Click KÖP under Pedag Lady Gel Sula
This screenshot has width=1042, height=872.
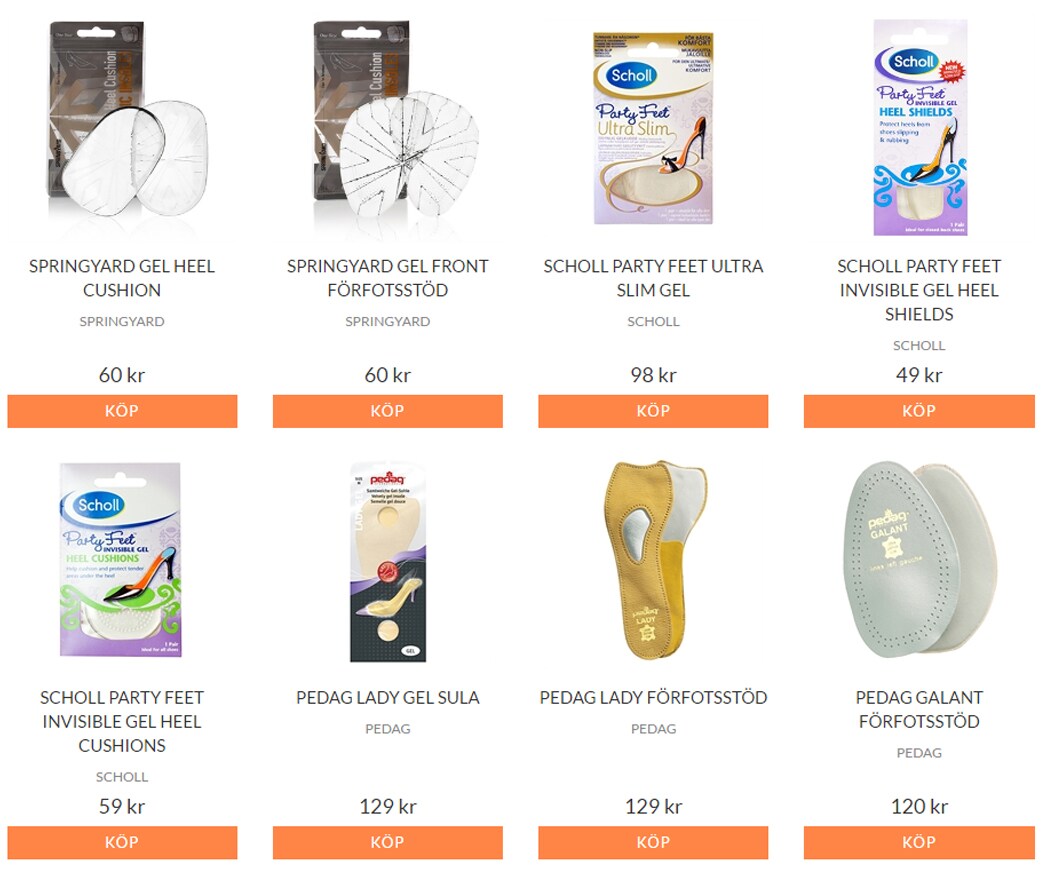(387, 842)
